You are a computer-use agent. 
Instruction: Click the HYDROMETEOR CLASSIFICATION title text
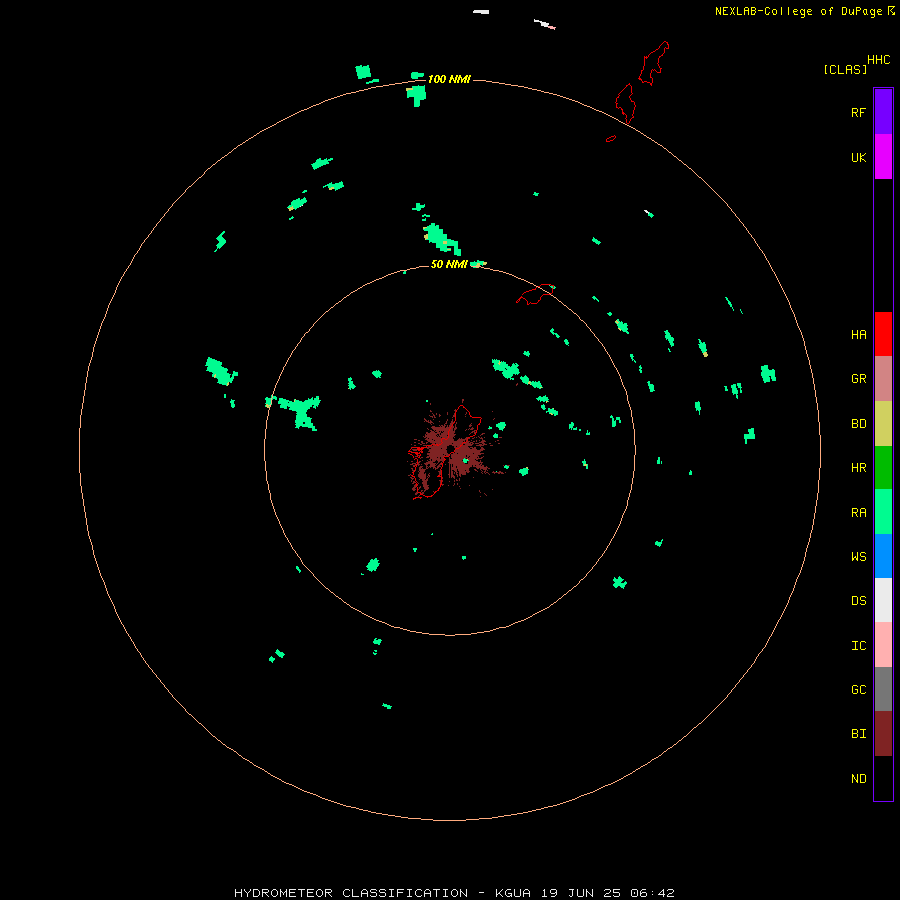351,893
